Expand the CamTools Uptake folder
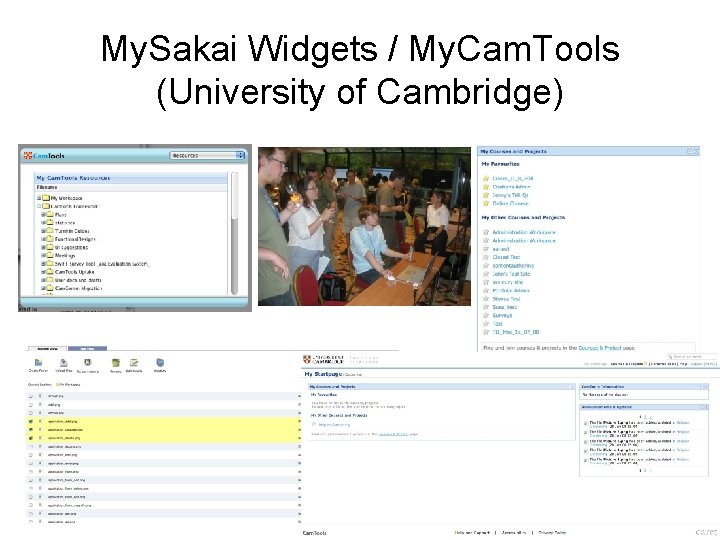The width and height of the screenshot is (720, 540). 44,272
